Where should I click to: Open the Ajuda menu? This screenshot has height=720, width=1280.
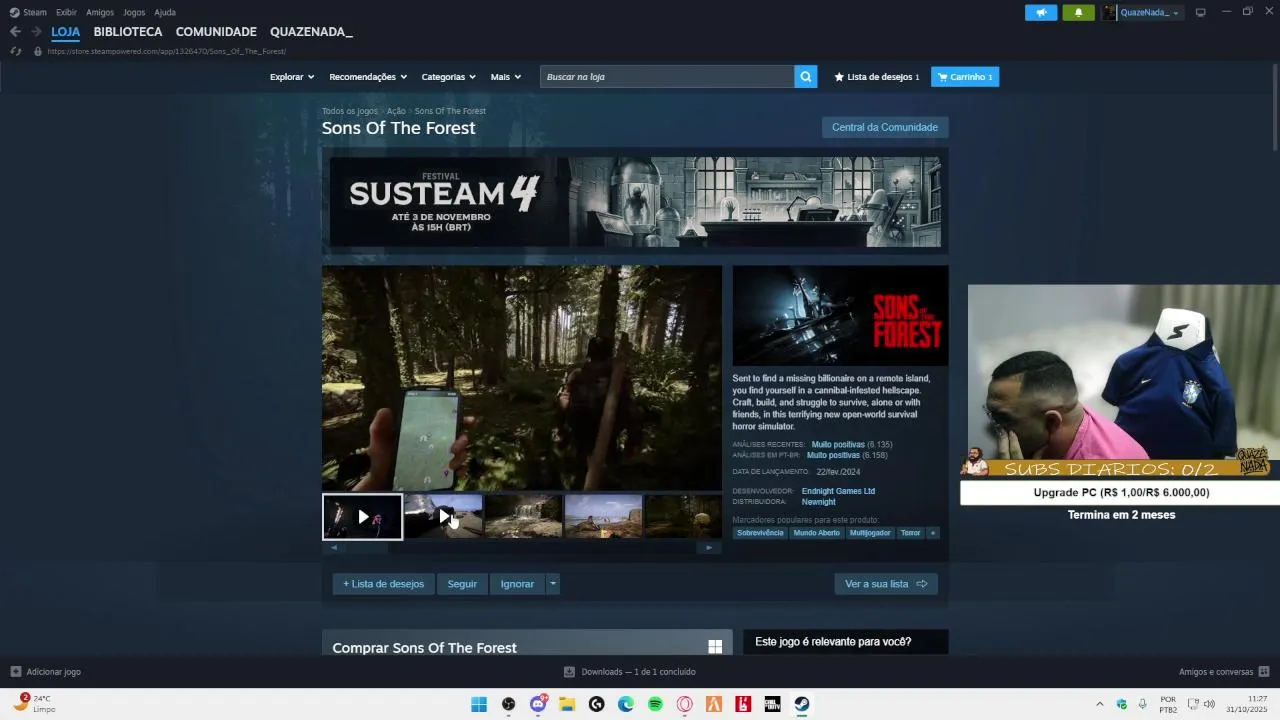165,12
